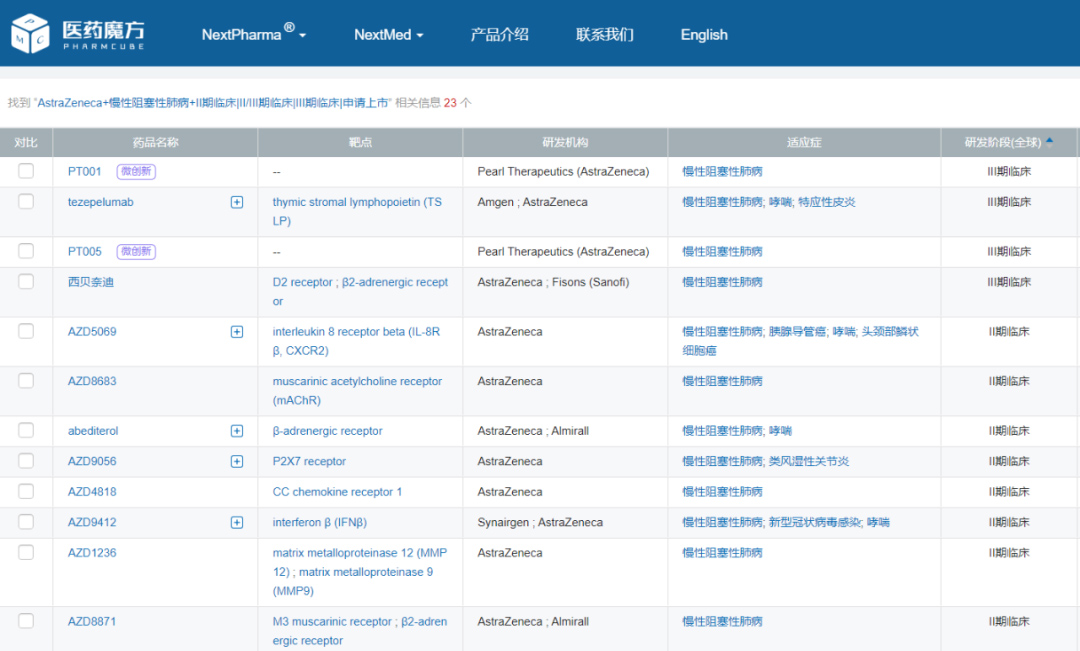Click the 微创新 badge beside PT001

click(x=136, y=172)
